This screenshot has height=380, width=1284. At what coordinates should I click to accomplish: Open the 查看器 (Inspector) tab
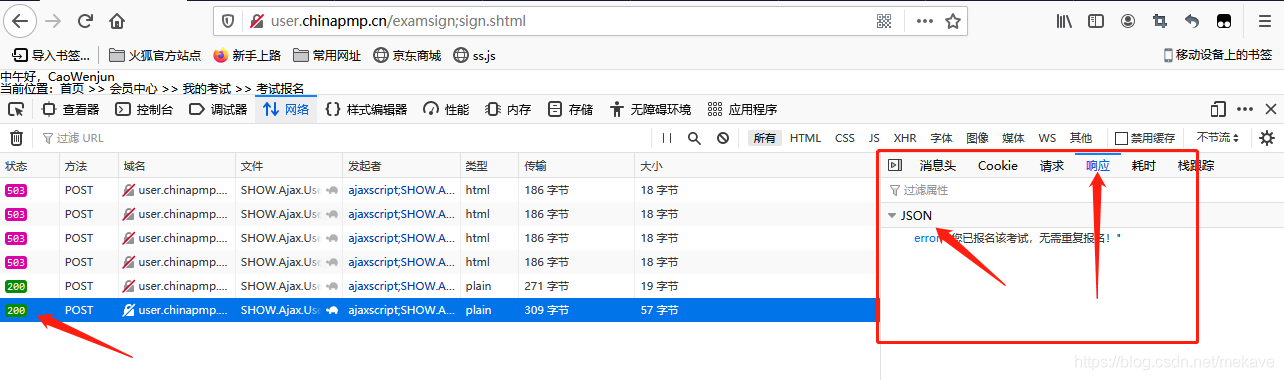[x=70, y=109]
